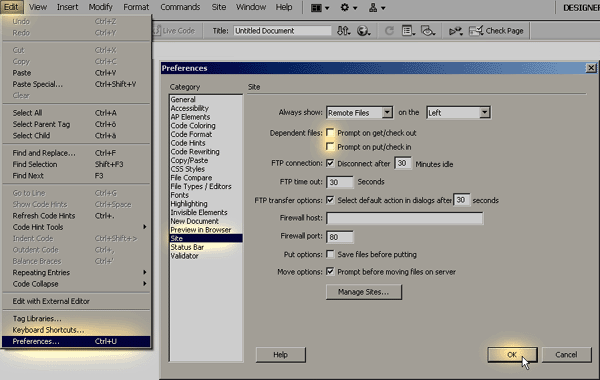The image size is (600, 380).
Task: Click the Help button in Preferences dialog
Action: pos(280,355)
